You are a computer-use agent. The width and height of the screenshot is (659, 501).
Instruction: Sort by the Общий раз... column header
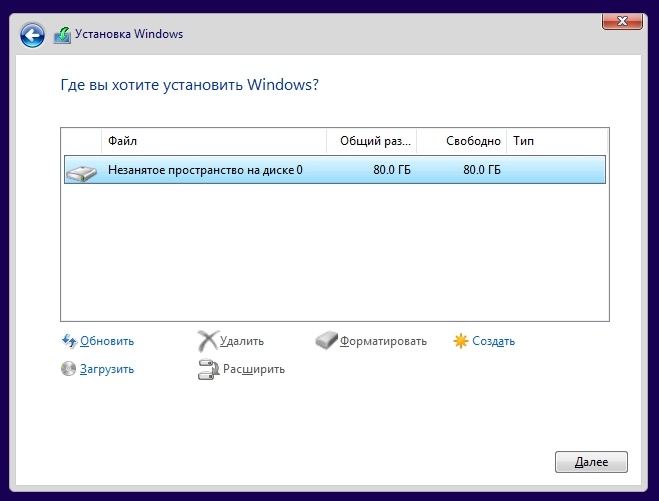pos(372,141)
